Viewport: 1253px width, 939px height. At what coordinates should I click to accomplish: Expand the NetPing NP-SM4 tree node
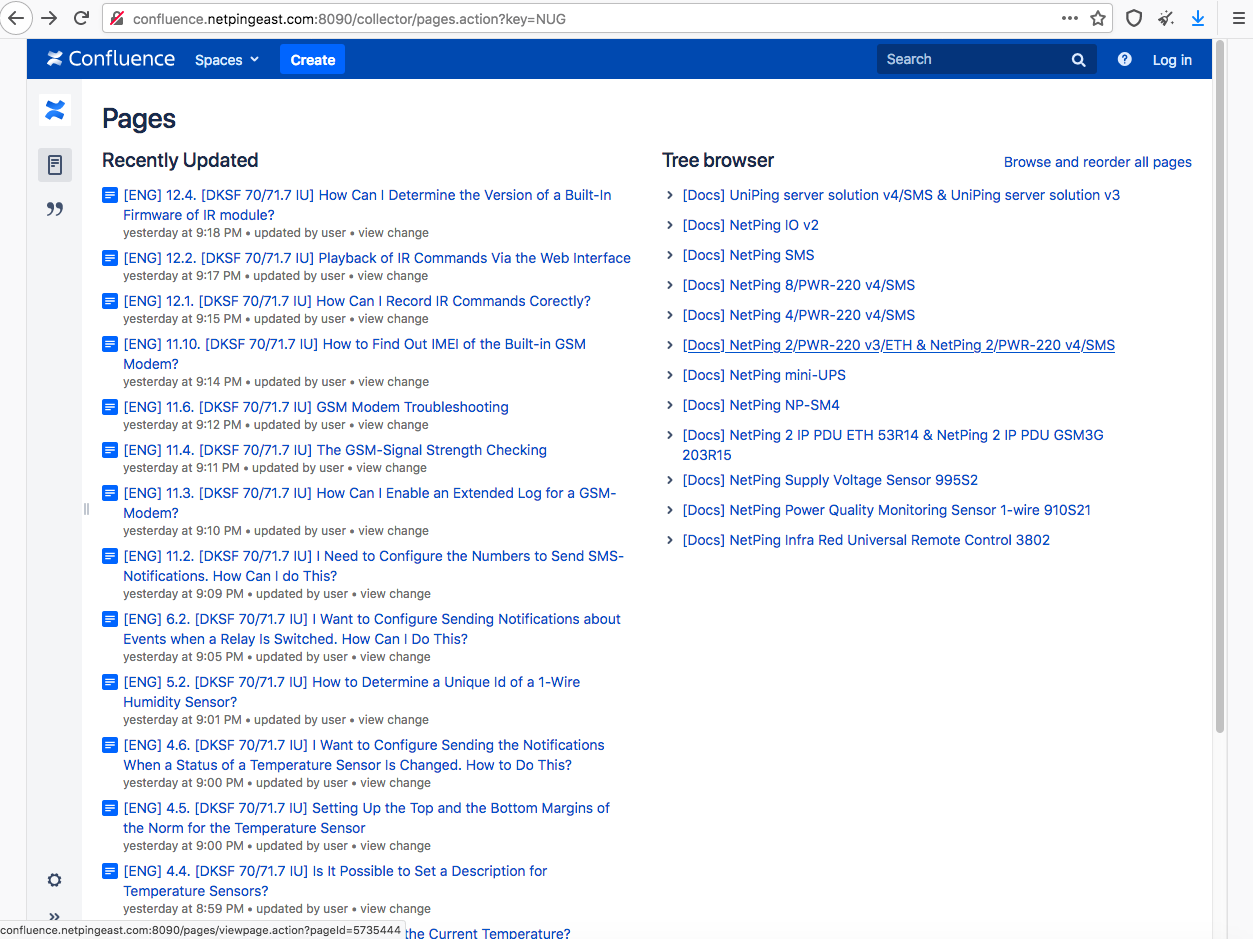(670, 406)
